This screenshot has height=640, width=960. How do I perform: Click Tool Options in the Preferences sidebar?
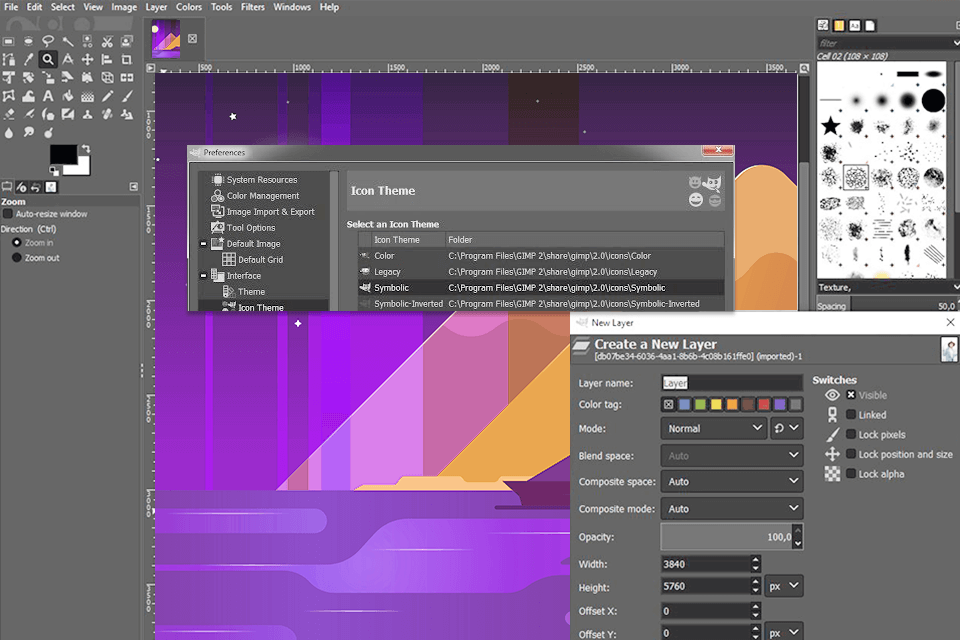pos(253,227)
